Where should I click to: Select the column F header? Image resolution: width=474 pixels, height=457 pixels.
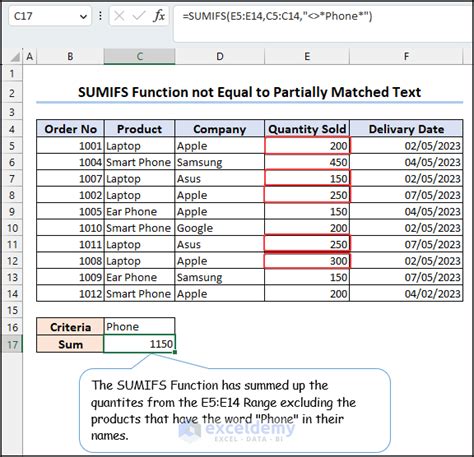coord(406,56)
